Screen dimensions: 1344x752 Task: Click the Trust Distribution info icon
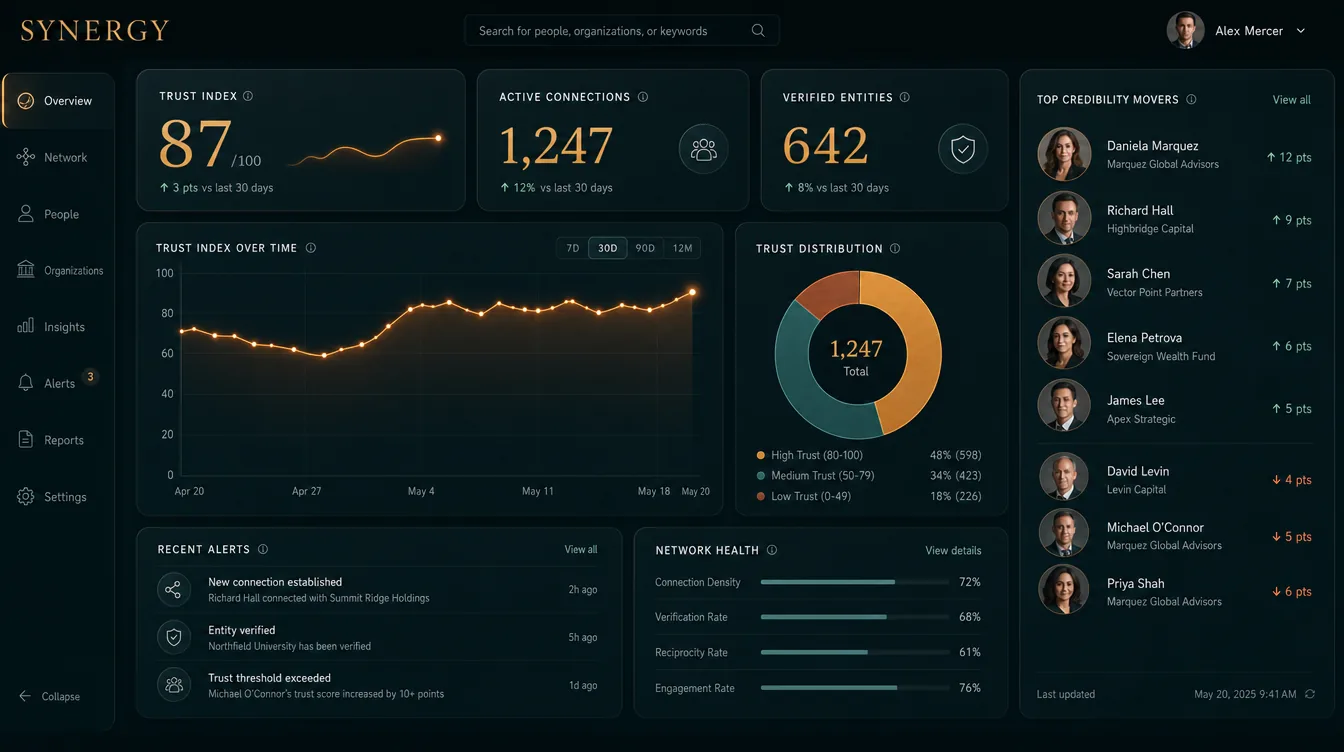(x=895, y=249)
